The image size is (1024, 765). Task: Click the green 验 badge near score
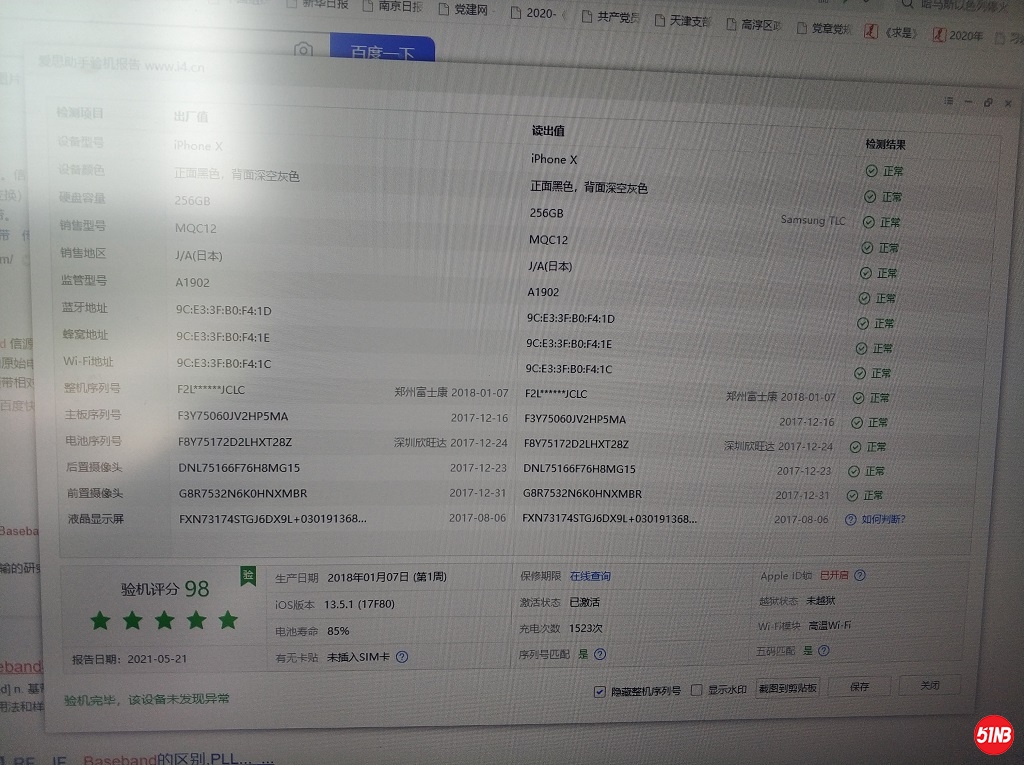[x=248, y=575]
